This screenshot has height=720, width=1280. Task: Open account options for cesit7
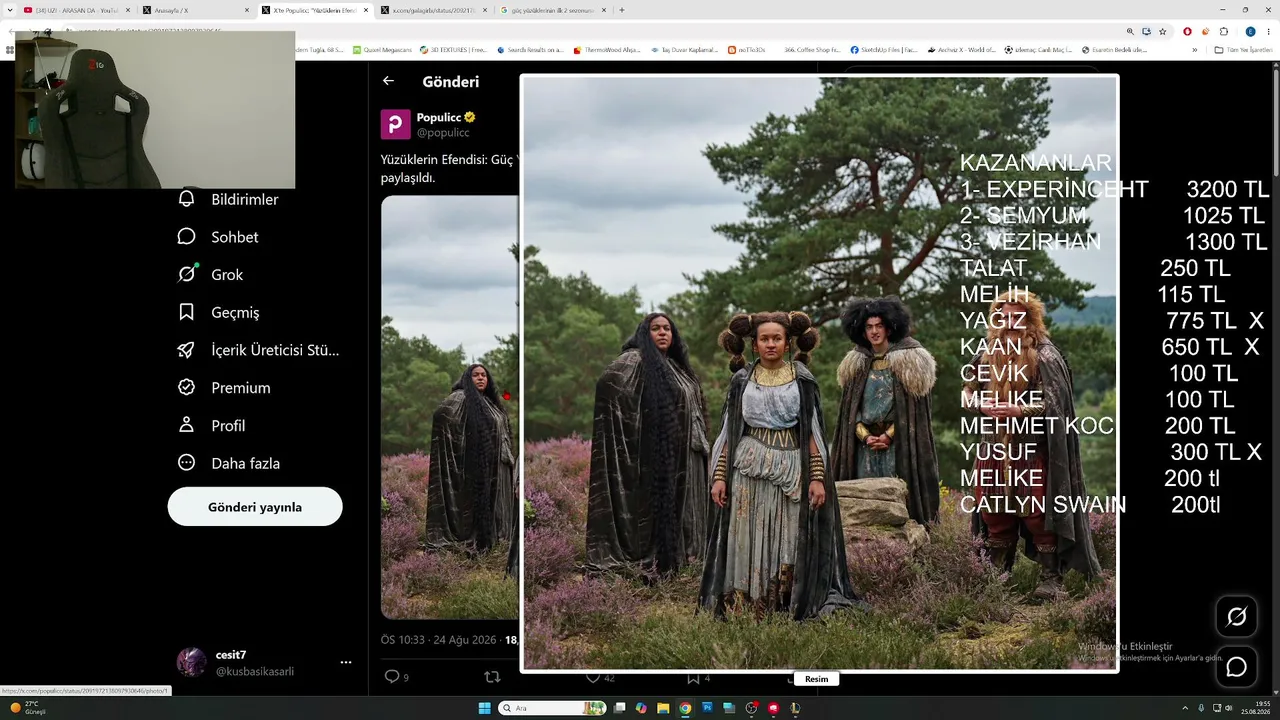click(346, 662)
